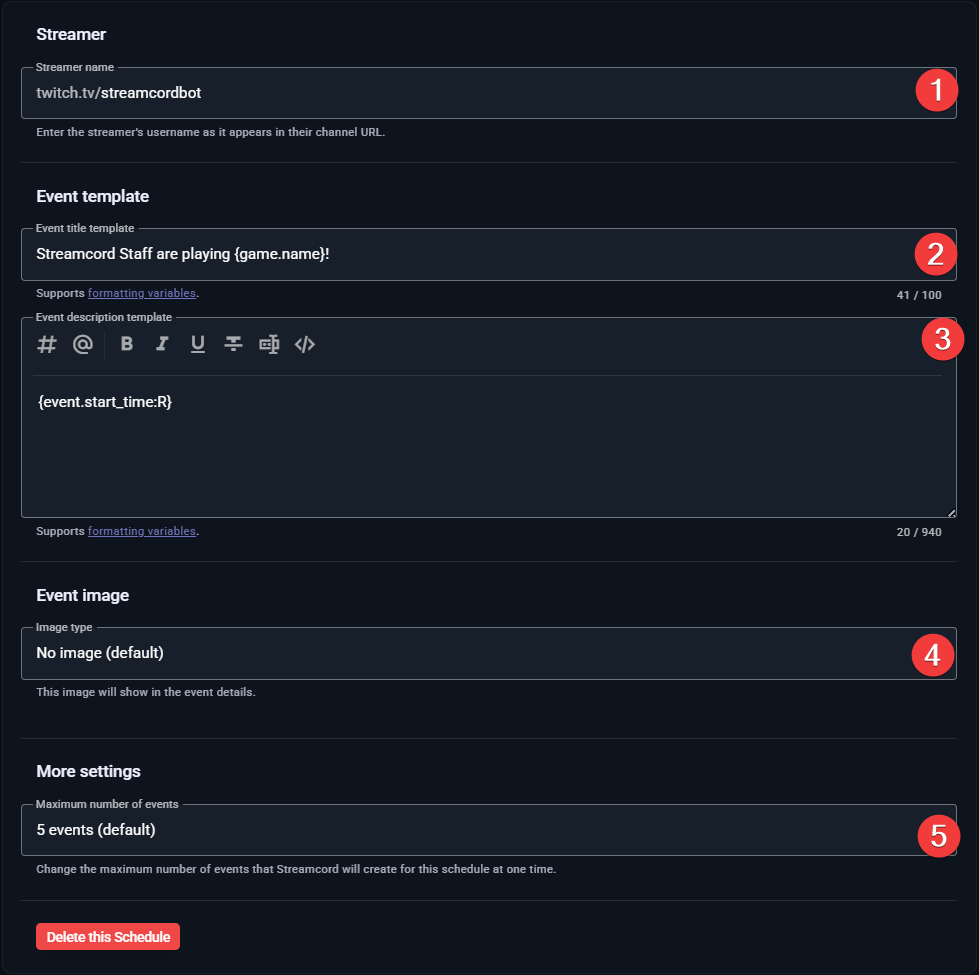This screenshot has width=979, height=975.
Task: Select the underline formatting icon
Action: click(197, 344)
